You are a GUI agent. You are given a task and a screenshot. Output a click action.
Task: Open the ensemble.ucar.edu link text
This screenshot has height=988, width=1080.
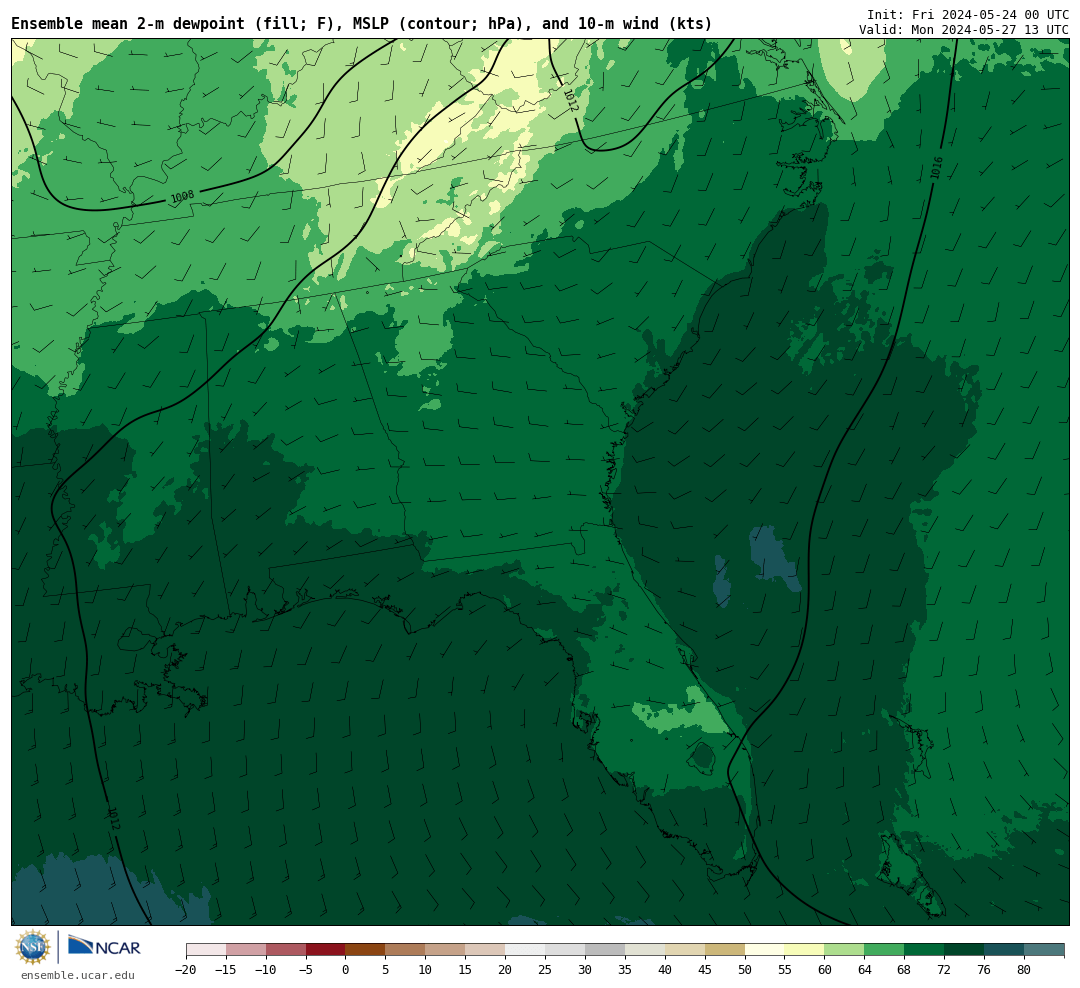click(78, 976)
